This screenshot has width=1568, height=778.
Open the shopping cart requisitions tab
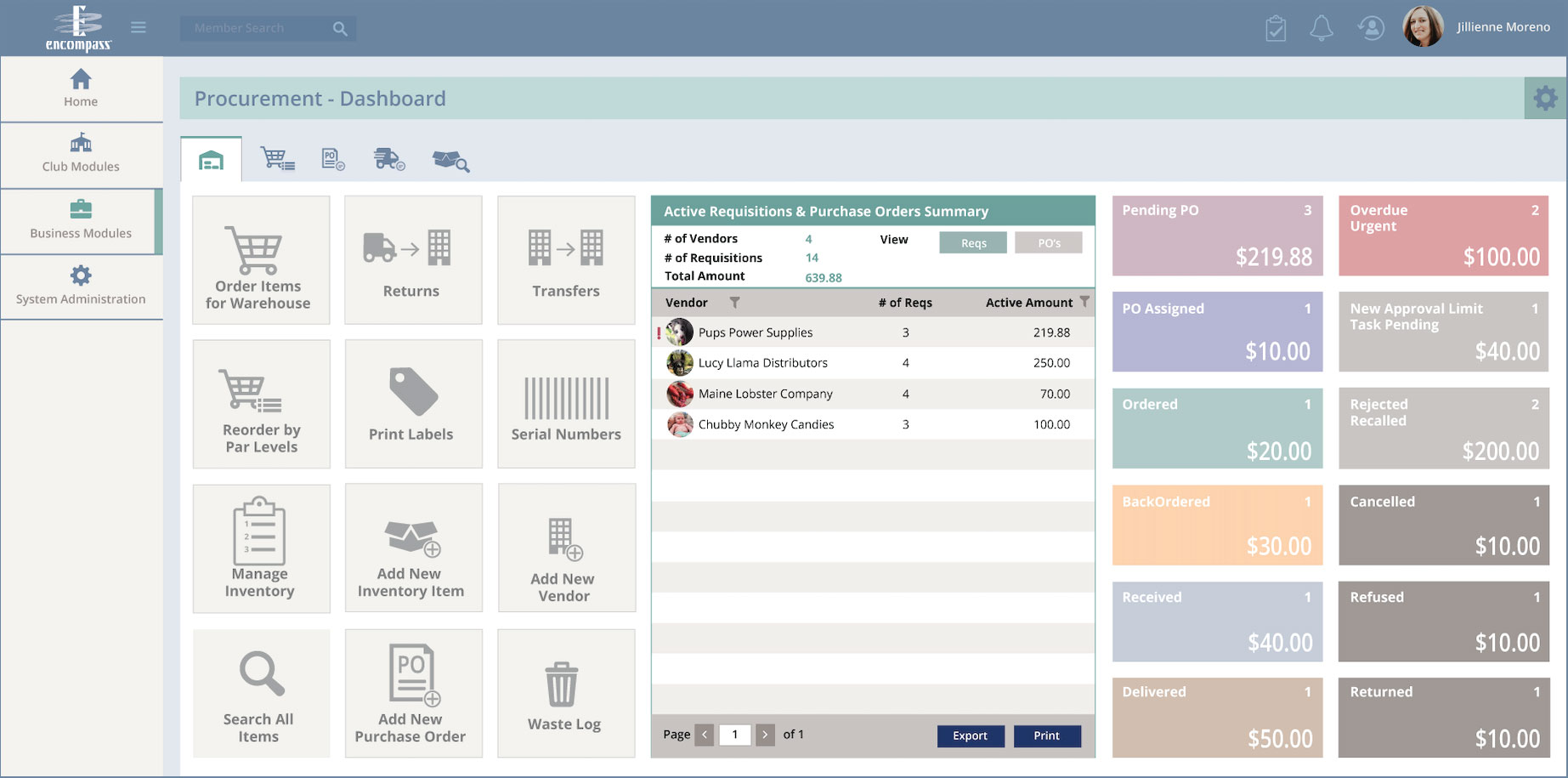tap(277, 159)
